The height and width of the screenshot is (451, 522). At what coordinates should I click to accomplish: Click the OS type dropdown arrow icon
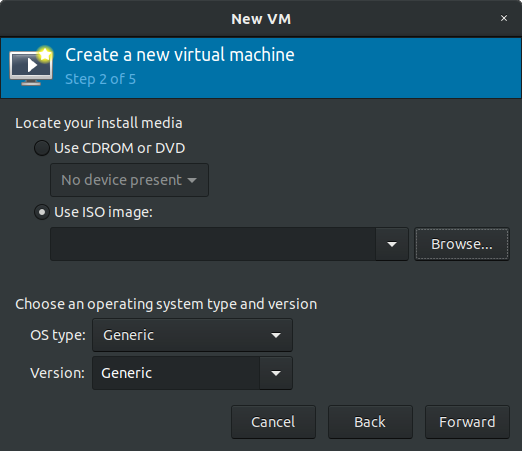(x=276, y=335)
